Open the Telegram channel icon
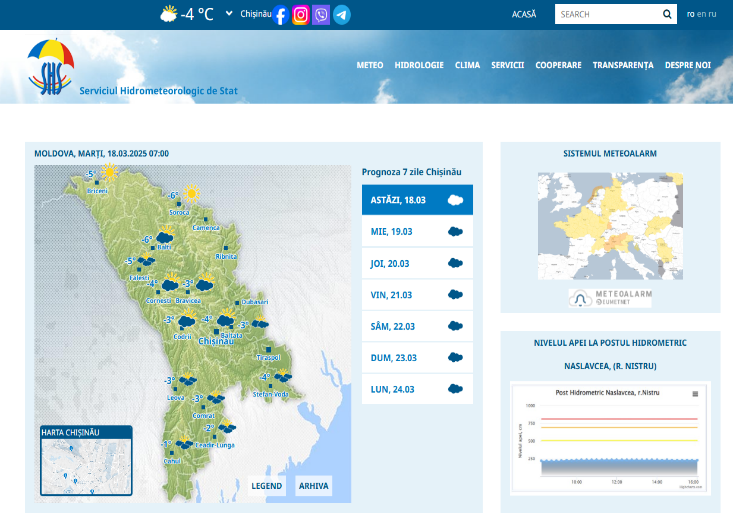Viewport: 733px width, 521px height. click(342, 15)
